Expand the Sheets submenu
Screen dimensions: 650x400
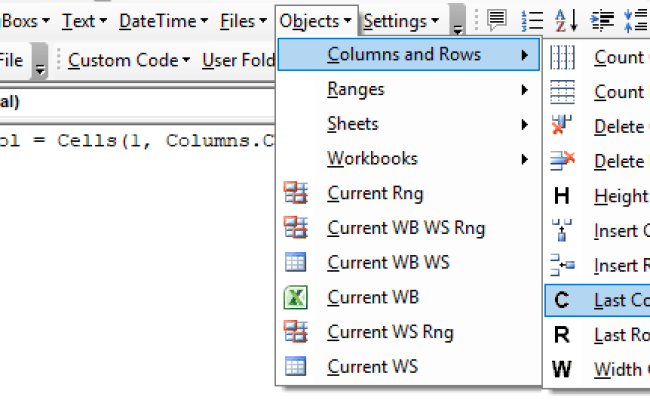(409, 124)
